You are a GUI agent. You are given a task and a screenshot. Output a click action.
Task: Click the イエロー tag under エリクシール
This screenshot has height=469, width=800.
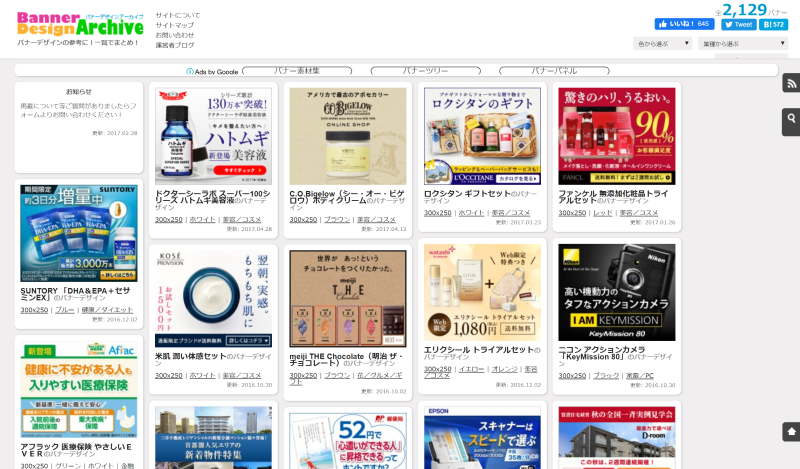(x=471, y=369)
